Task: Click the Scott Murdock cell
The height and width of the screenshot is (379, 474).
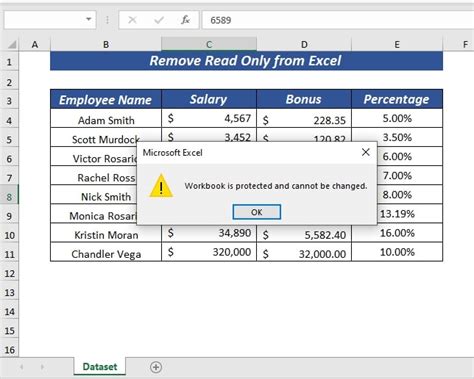Action: 106,137
